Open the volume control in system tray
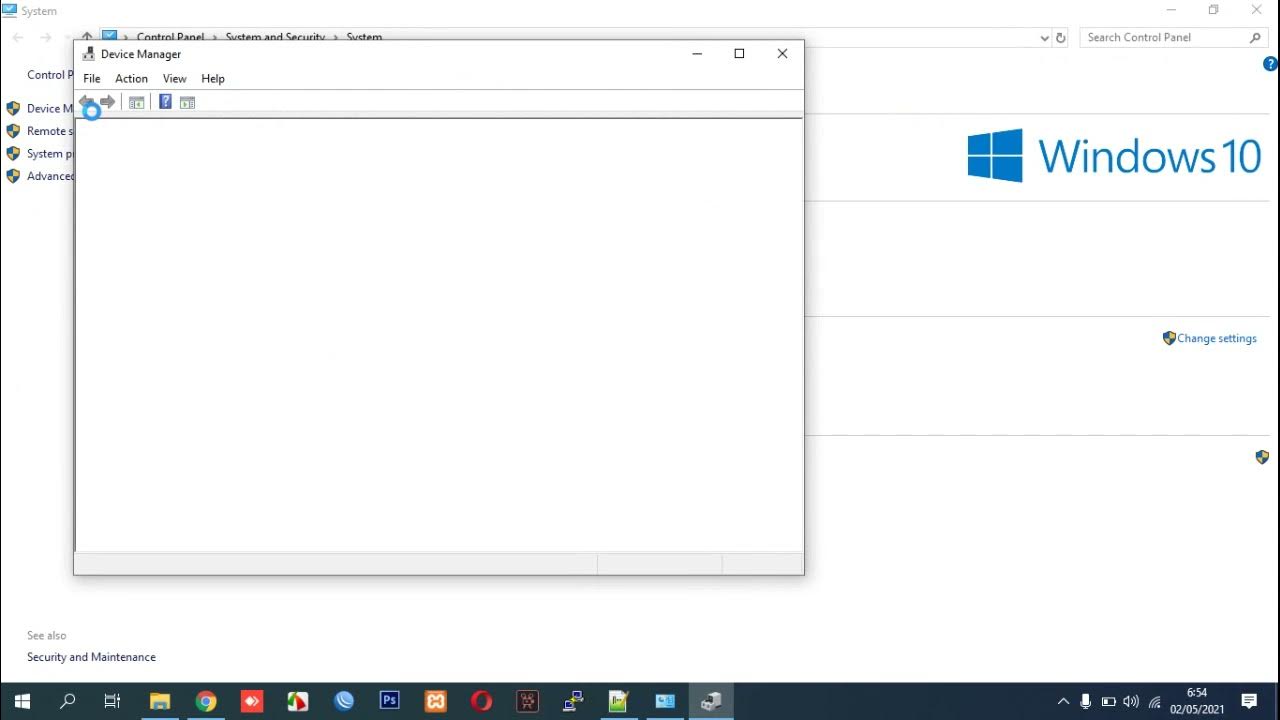The height and width of the screenshot is (720, 1280). pyautogui.click(x=1132, y=701)
